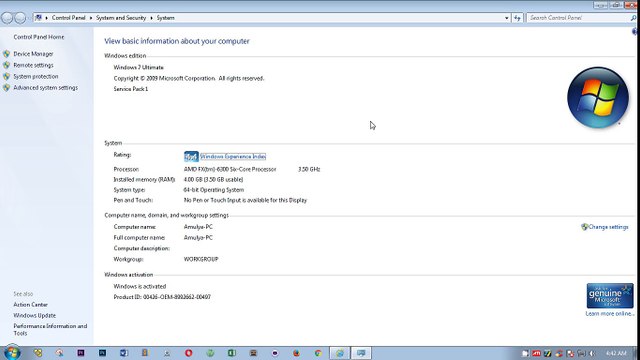Open Device Manager from the left sidebar

[33, 54]
